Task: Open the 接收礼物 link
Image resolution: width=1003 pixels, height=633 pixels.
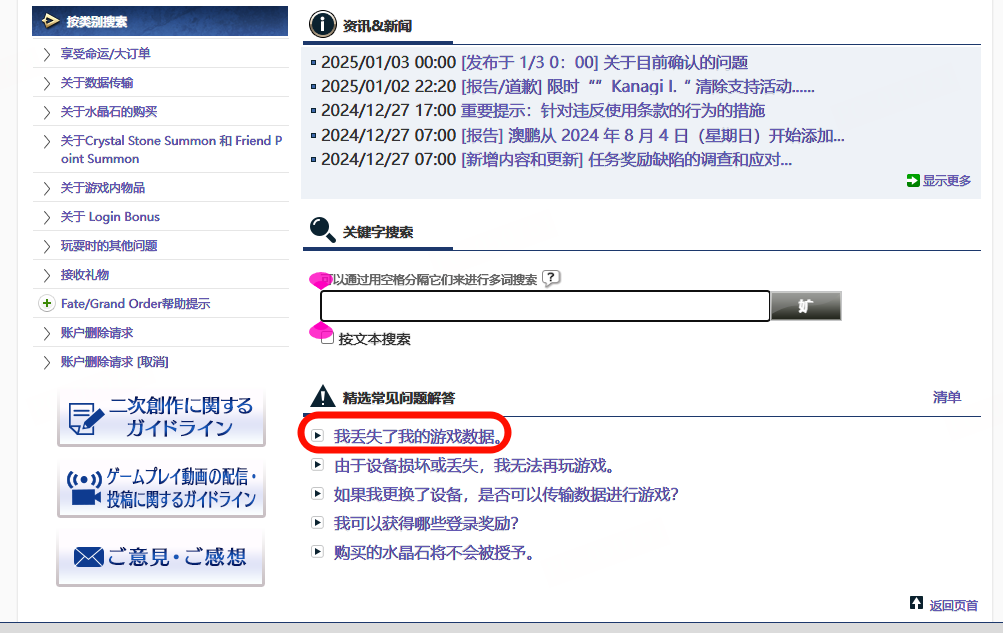Action: pos(84,275)
